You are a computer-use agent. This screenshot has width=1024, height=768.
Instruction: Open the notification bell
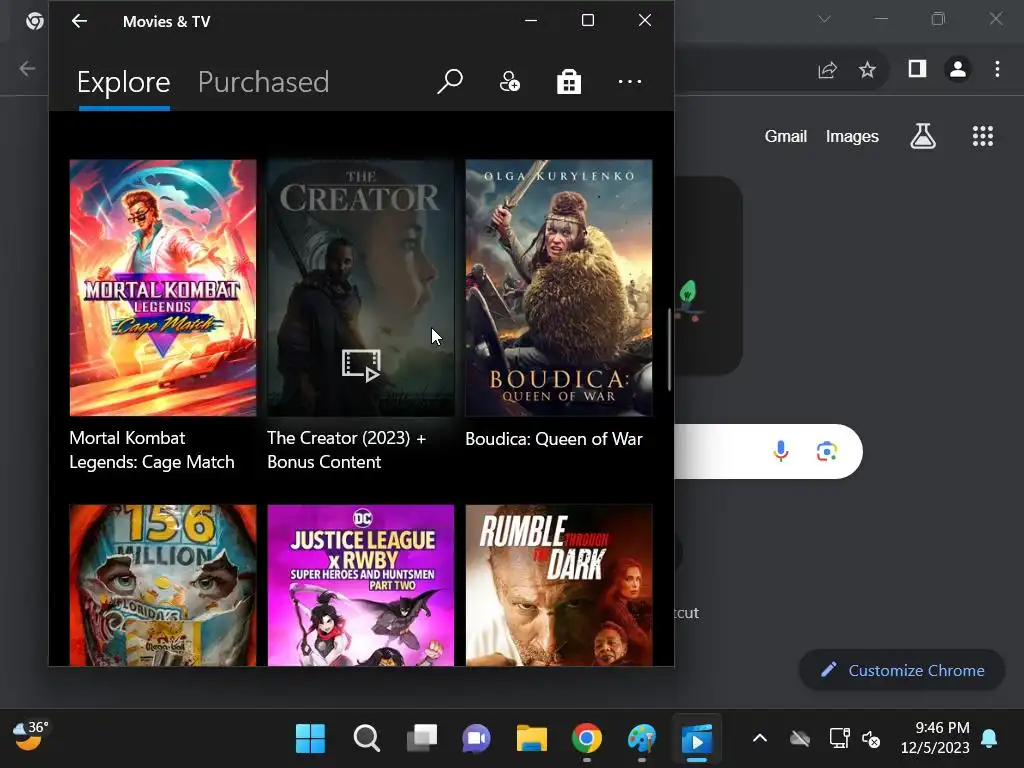pos(989,739)
